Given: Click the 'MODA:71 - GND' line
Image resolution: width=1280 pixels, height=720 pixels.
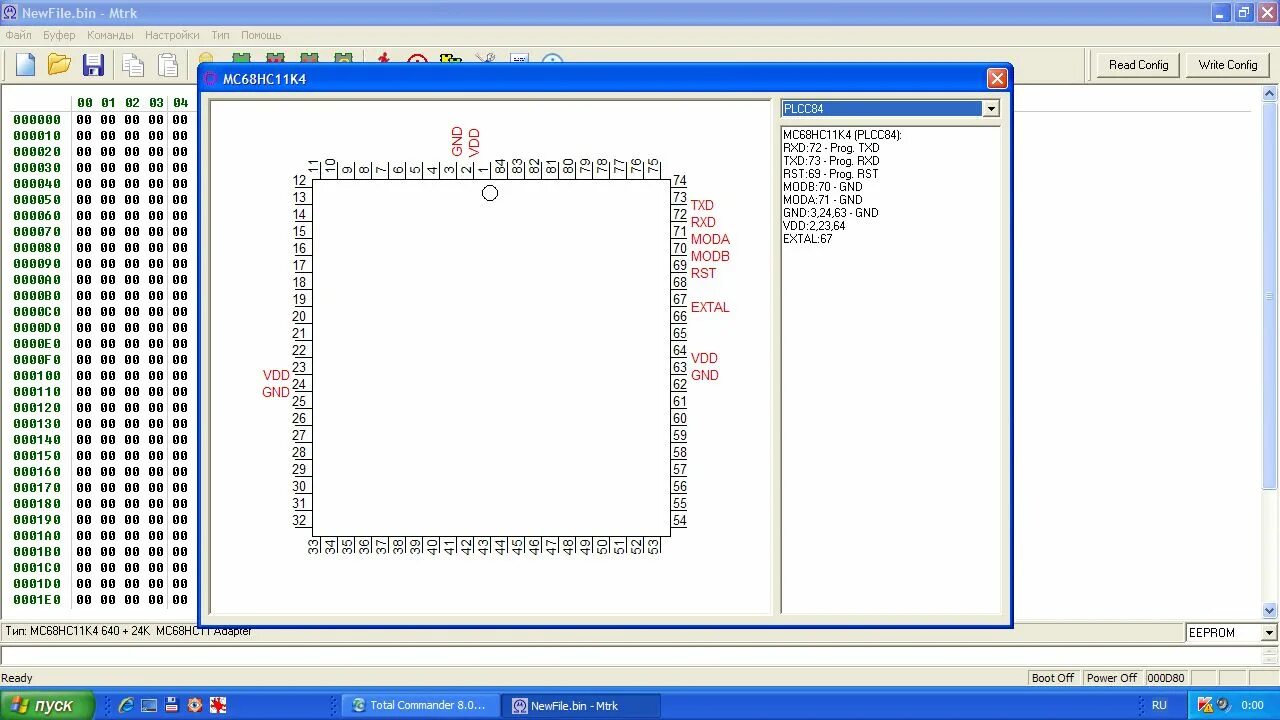Looking at the screenshot, I should [822, 200].
